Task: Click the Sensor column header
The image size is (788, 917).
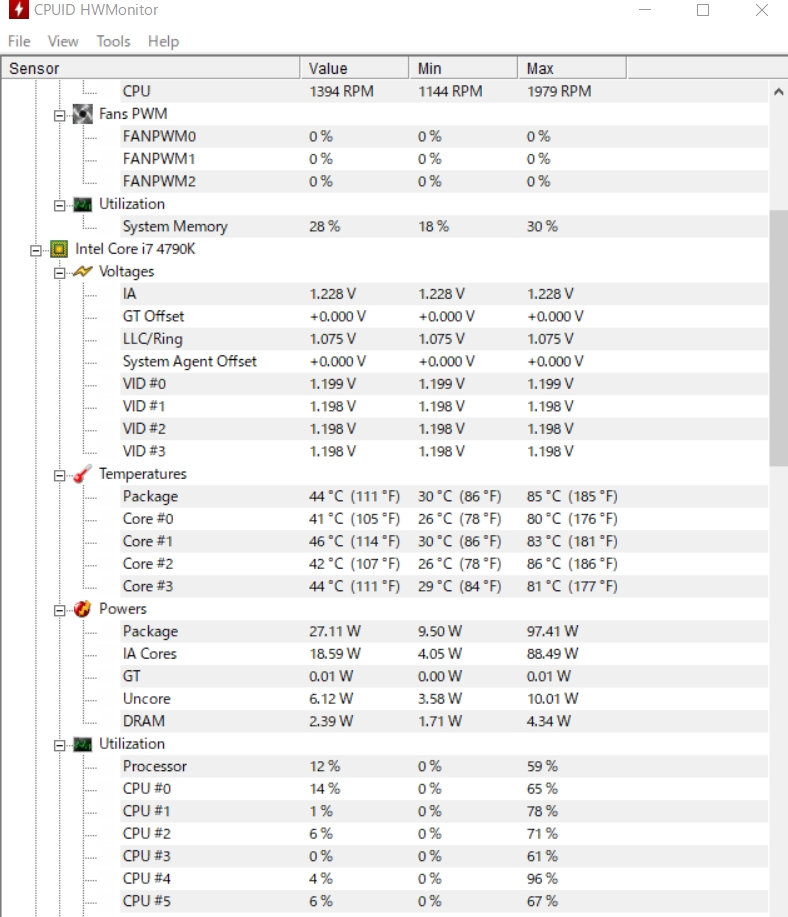Action: click(x=150, y=68)
